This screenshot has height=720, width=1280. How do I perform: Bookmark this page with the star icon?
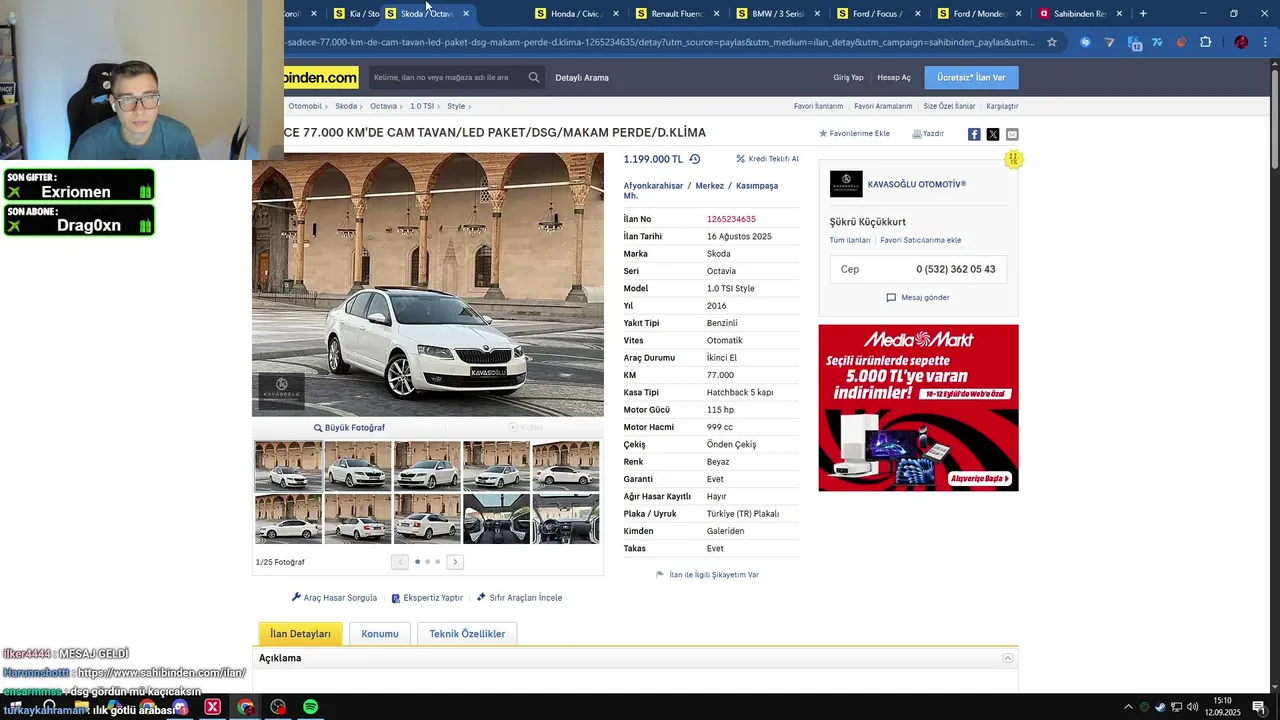(1052, 42)
